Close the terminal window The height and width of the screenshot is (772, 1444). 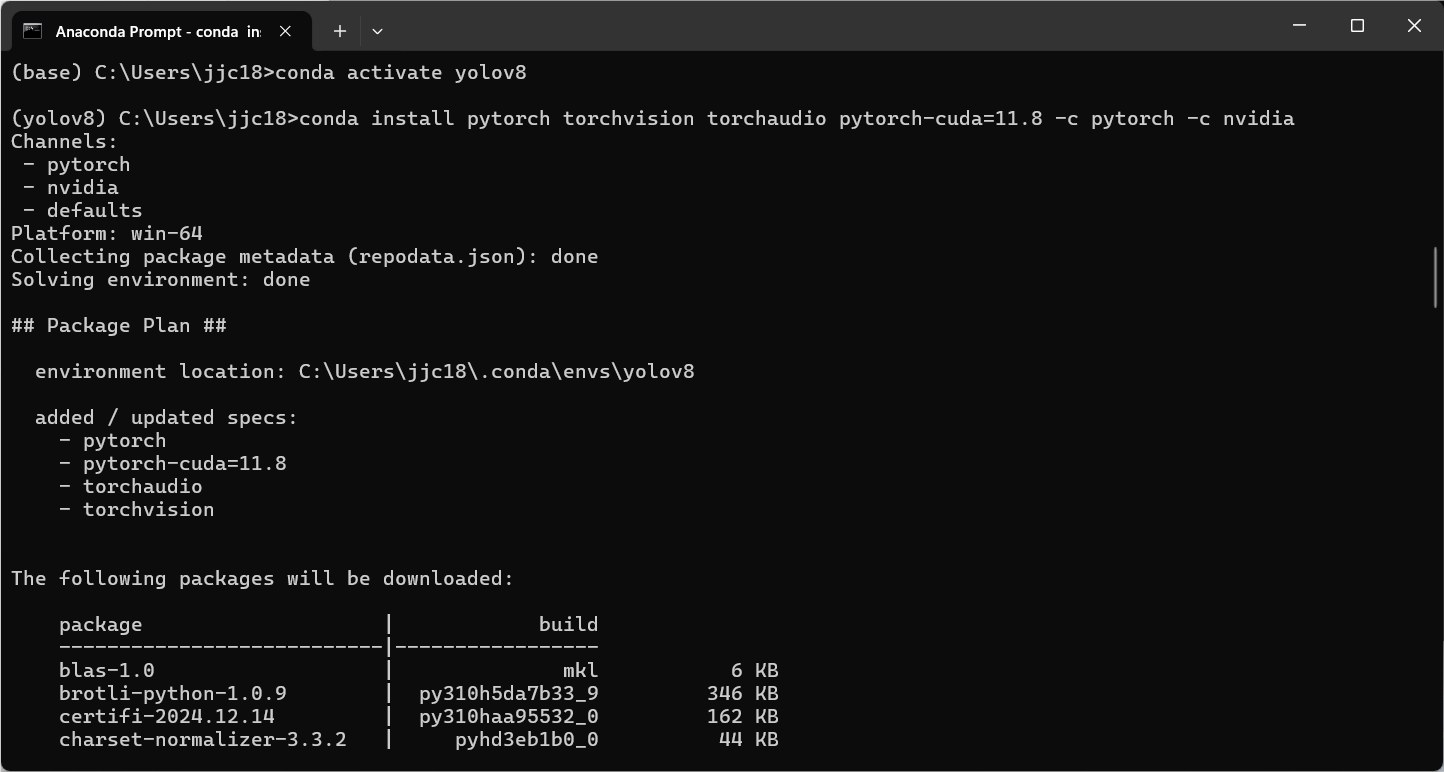[1414, 26]
